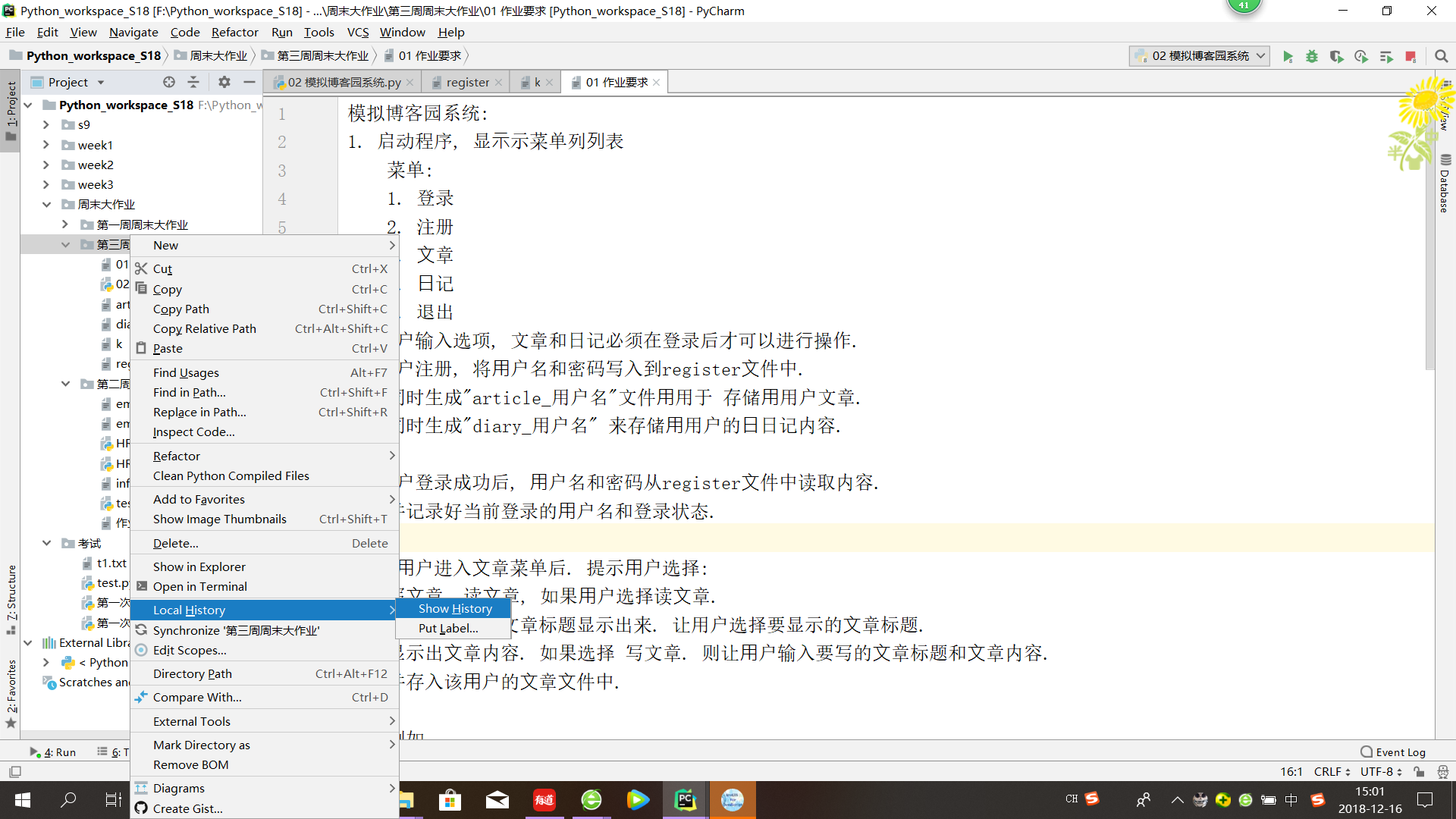Run with Coverage shield icon
This screenshot has width=1456, height=819.
click(x=1336, y=56)
